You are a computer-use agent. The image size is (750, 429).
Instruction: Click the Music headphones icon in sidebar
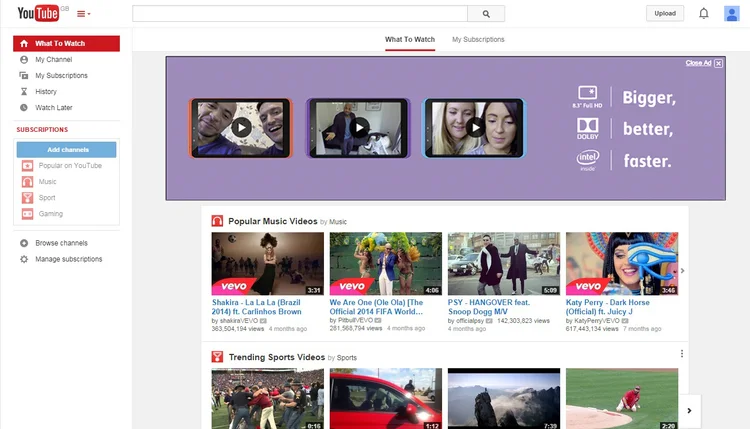pos(27,182)
